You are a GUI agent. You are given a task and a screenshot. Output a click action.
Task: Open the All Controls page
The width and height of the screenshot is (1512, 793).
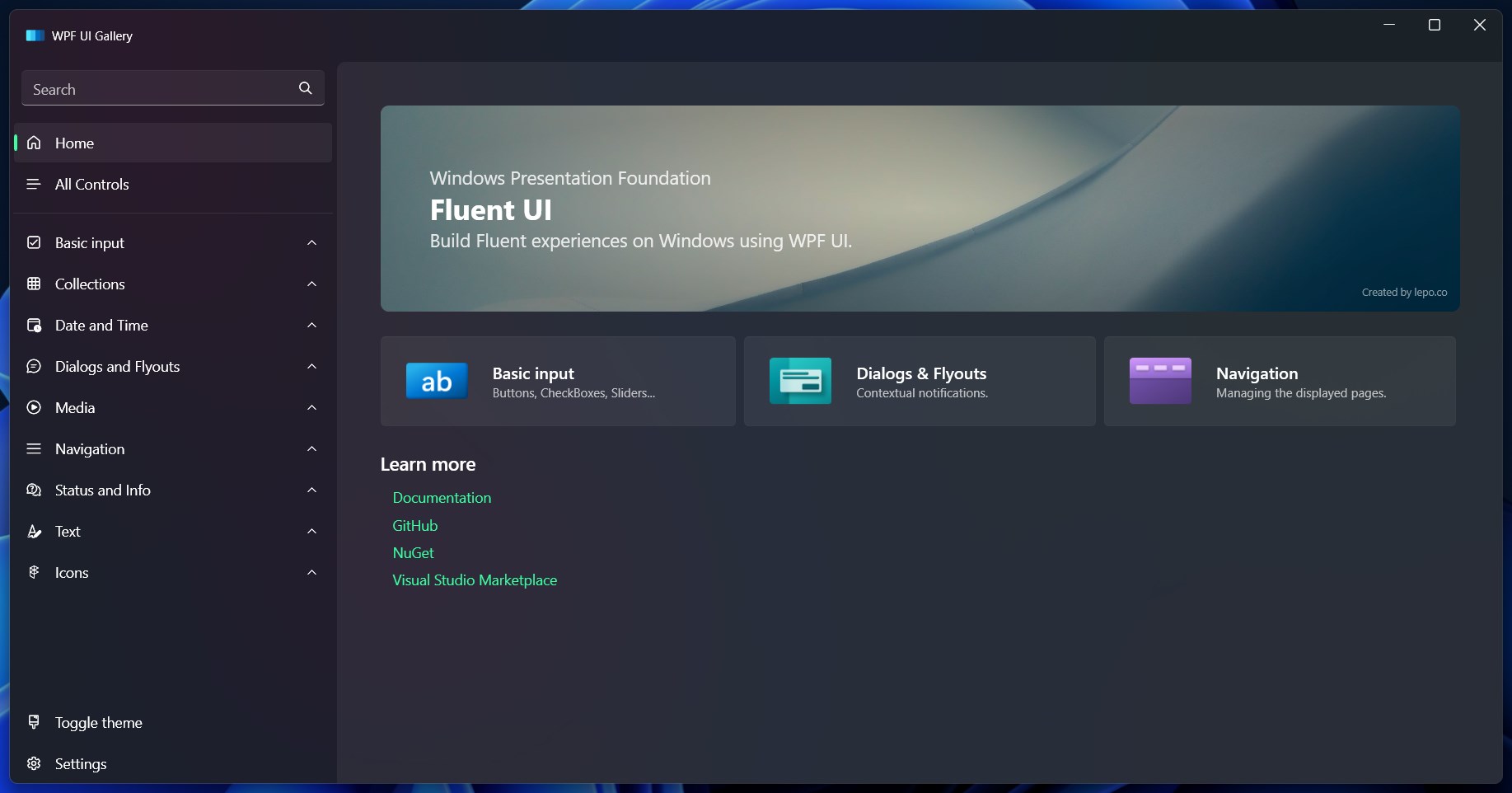click(173, 184)
